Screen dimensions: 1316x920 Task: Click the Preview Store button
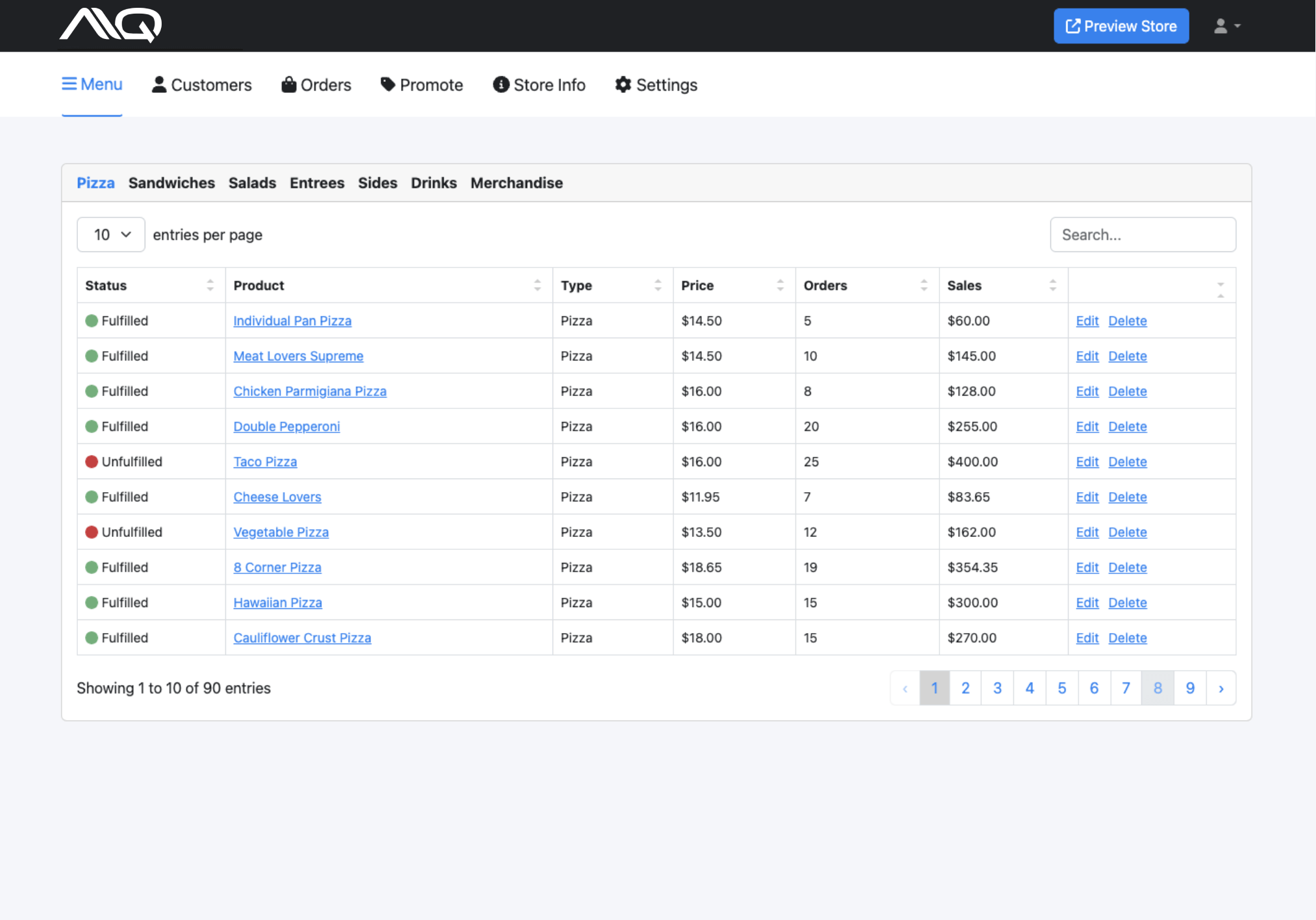(x=1121, y=26)
